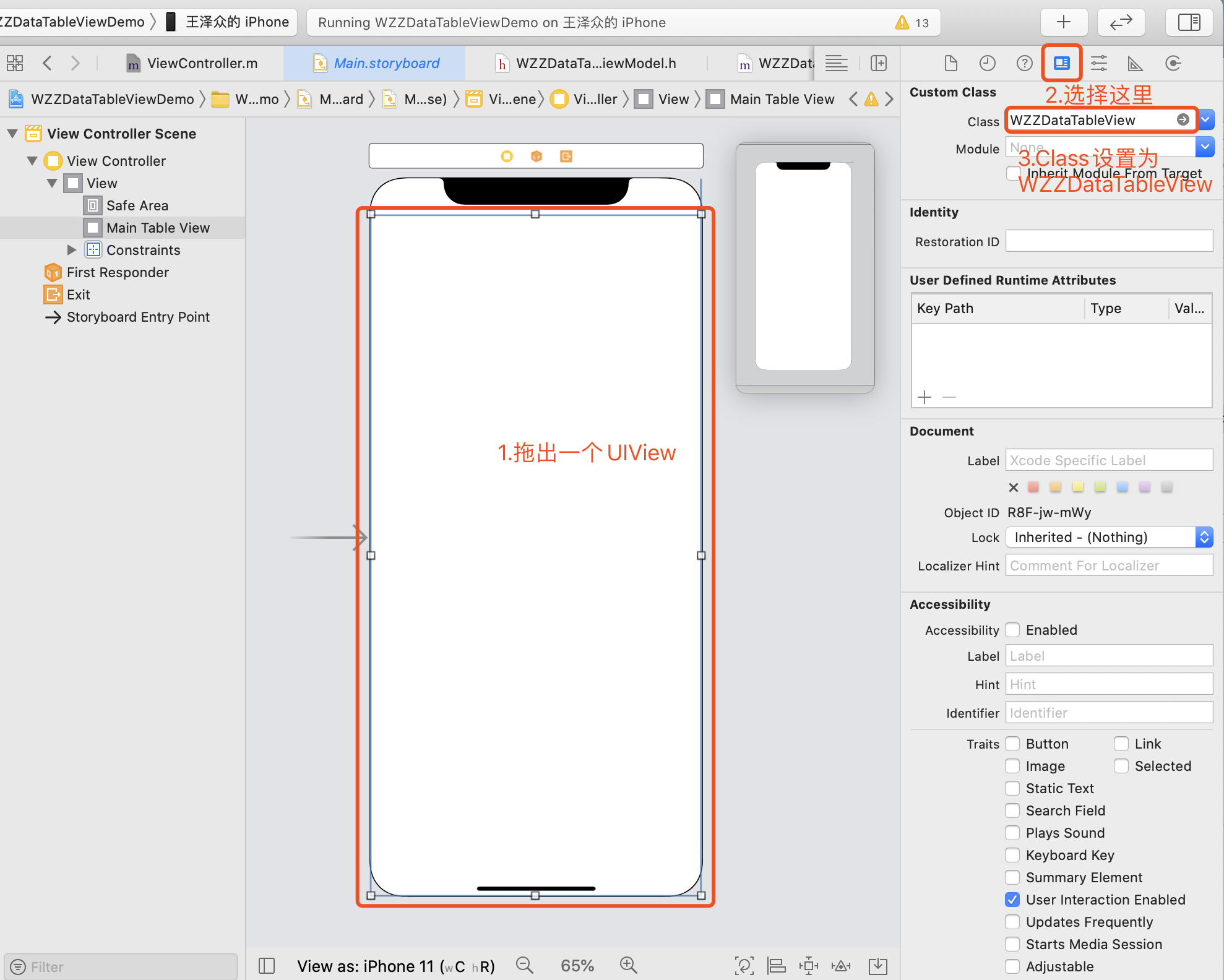Open the Attributes inspector

coord(1099,63)
